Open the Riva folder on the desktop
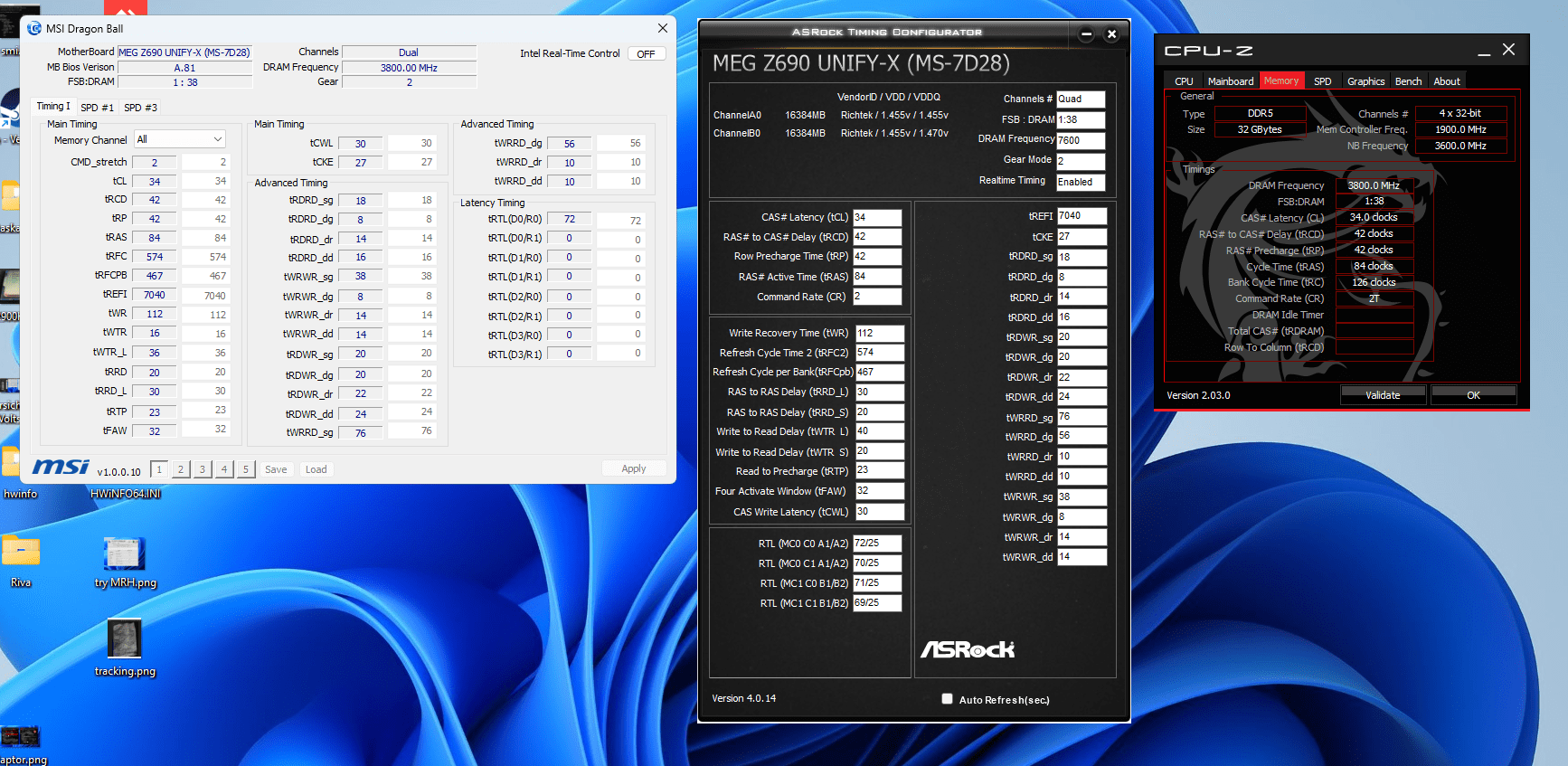Image resolution: width=1568 pixels, height=766 pixels. [x=21, y=561]
